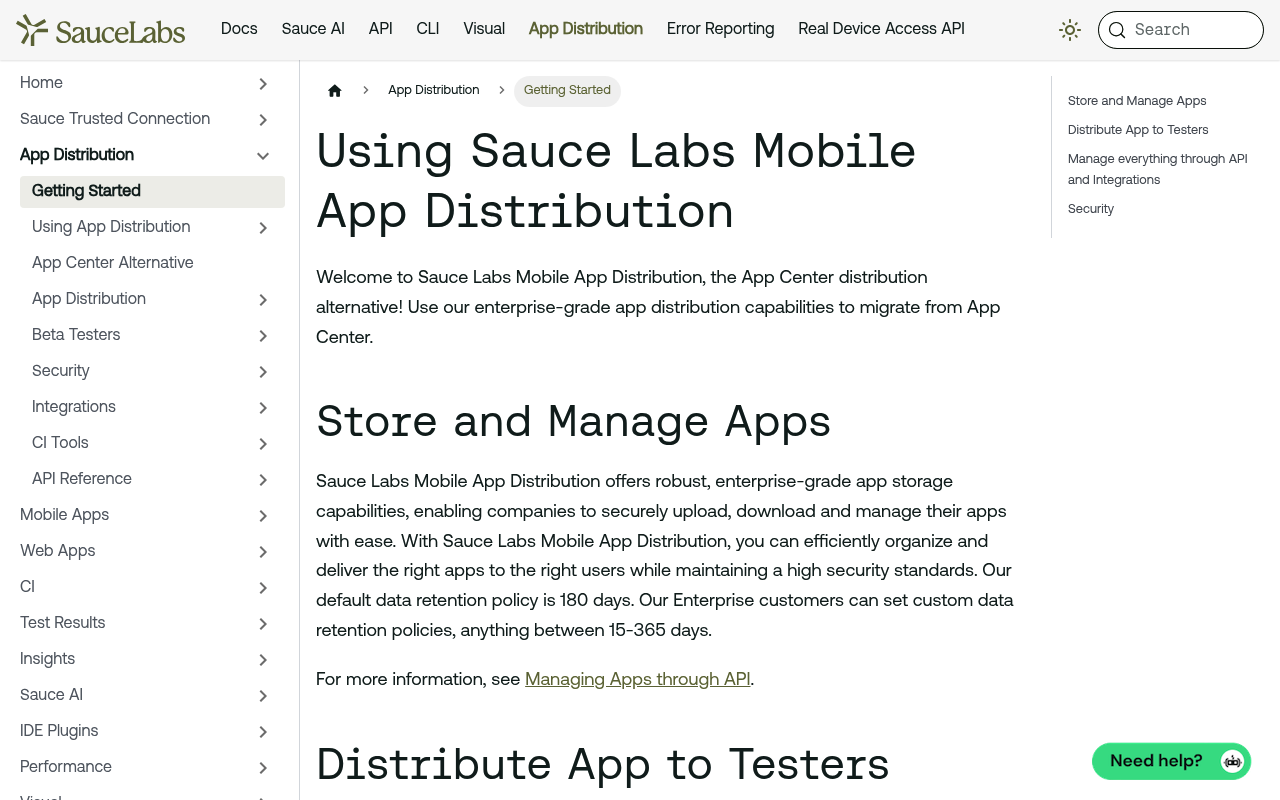
Task: Collapse the App Distribution sidebar section
Action: (263, 156)
